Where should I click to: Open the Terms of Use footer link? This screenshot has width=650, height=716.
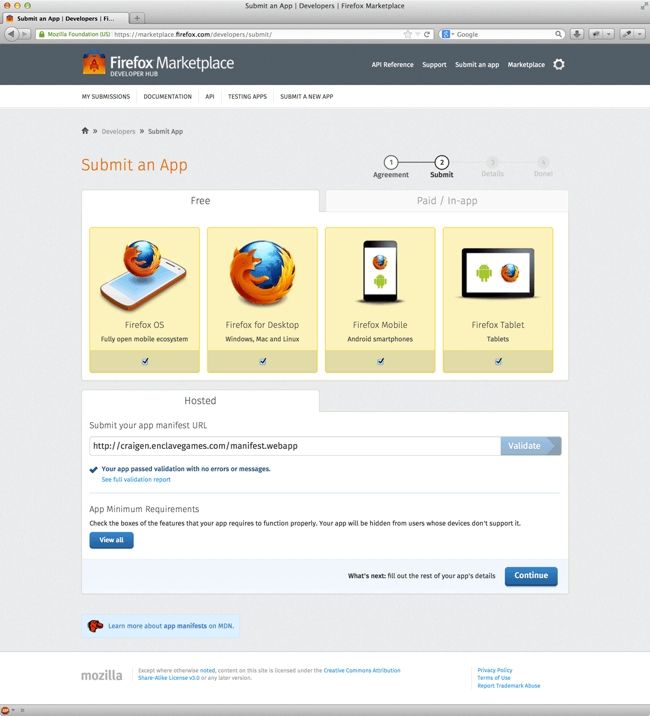494,678
